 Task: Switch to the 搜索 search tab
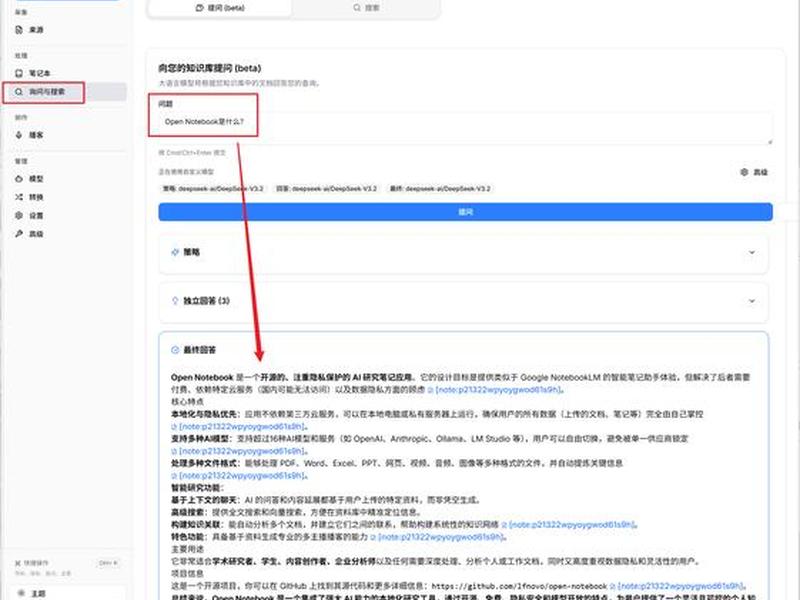pos(366,8)
